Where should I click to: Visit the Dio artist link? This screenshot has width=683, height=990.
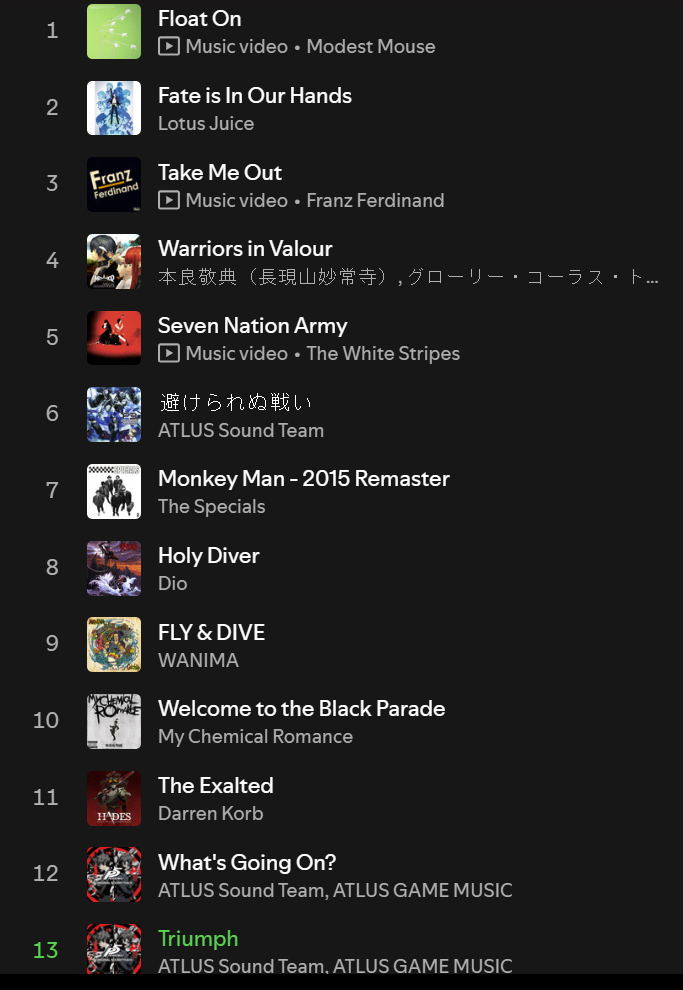click(x=173, y=584)
